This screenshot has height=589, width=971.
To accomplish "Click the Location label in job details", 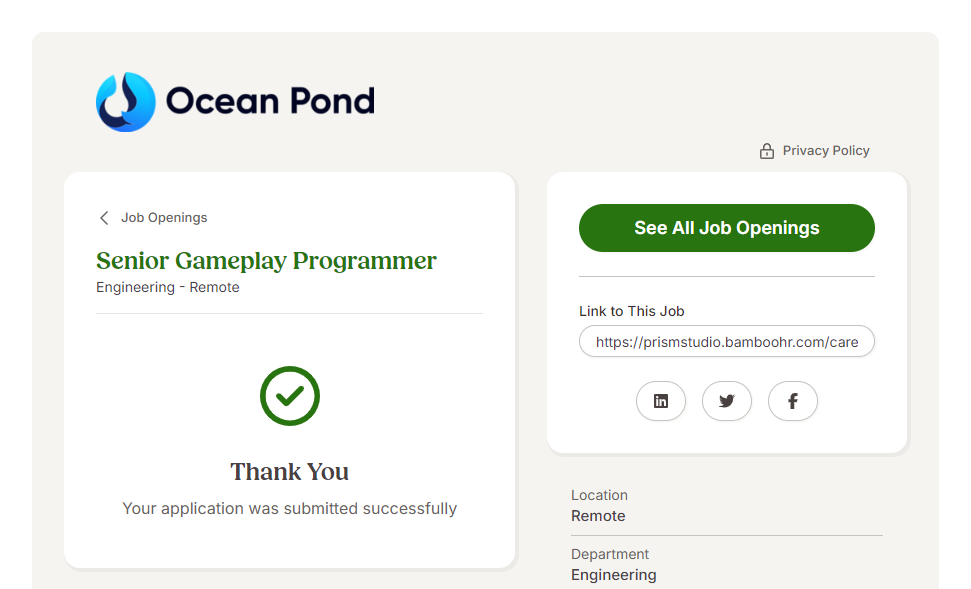I will pyautogui.click(x=599, y=495).
